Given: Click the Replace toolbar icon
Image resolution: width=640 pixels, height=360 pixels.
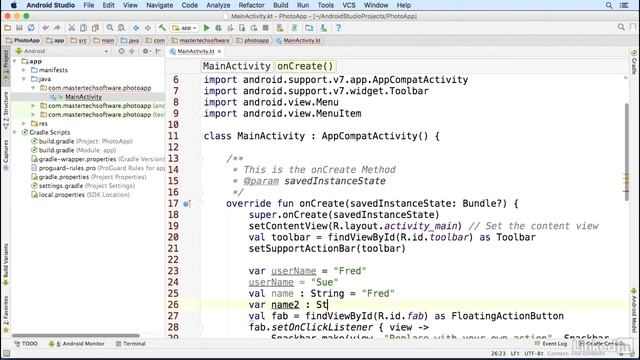Looking at the screenshot, I should point(122,28).
